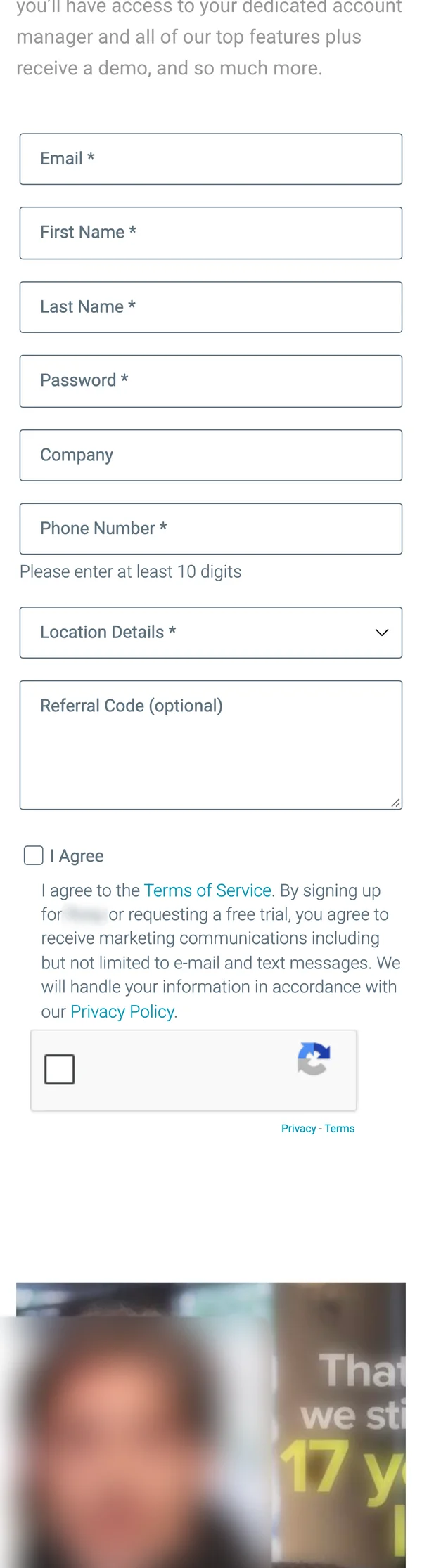Viewport: 422px width, 1568px height.
Task: Tick the I Agree checkbox
Action: point(34,855)
